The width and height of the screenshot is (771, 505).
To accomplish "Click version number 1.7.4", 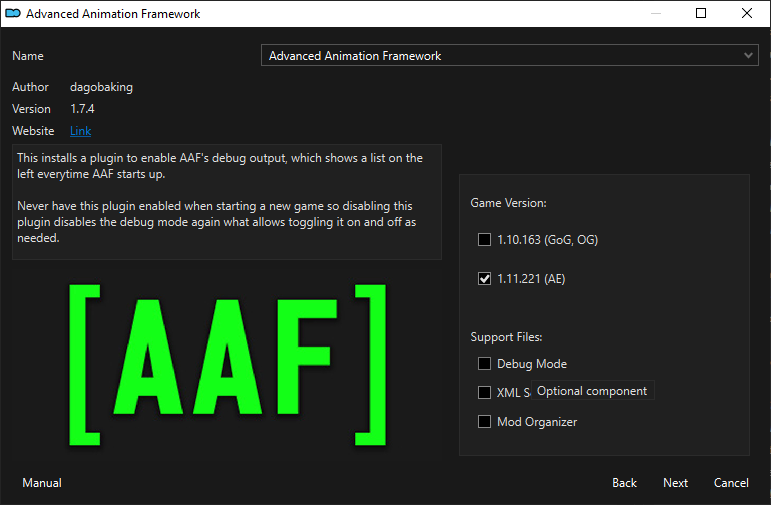I will coord(82,109).
